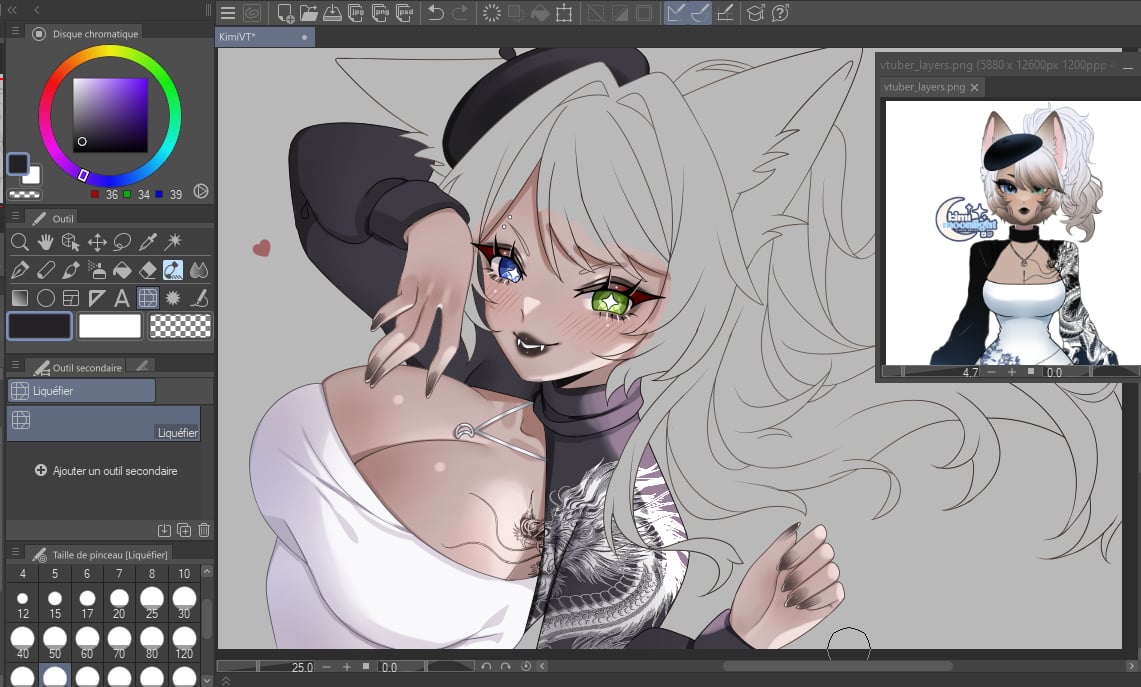Select the Gradient tool

[x=20, y=298]
